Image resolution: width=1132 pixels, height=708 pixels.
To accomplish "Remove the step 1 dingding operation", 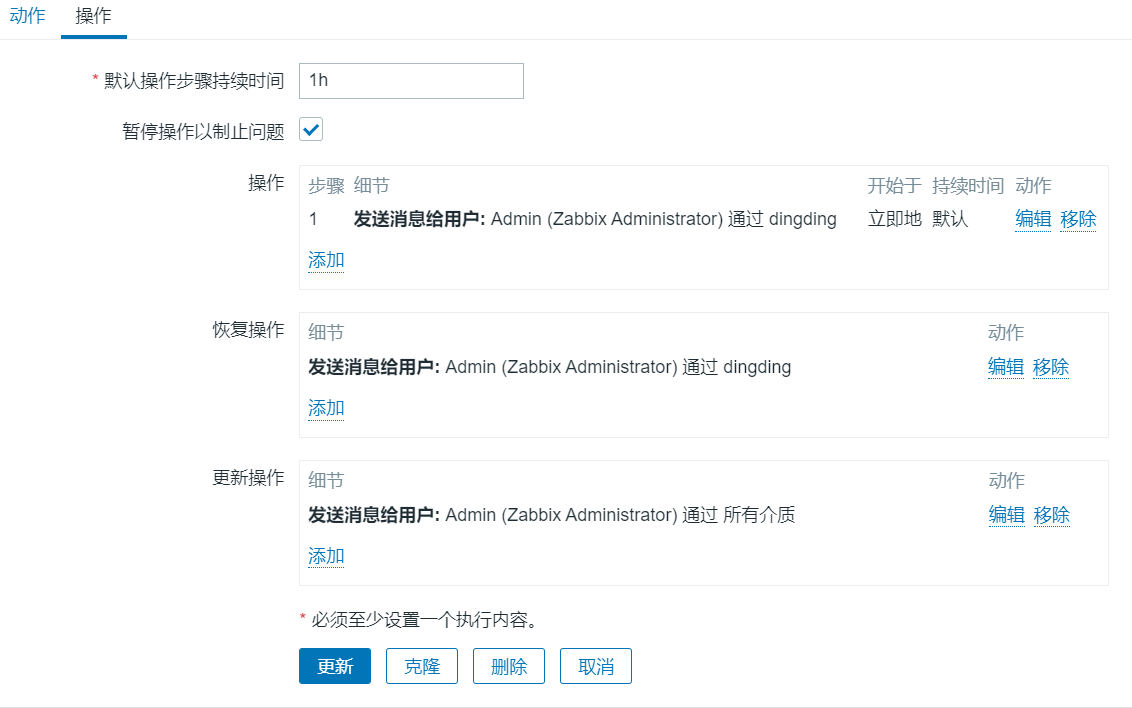I will pos(1078,219).
